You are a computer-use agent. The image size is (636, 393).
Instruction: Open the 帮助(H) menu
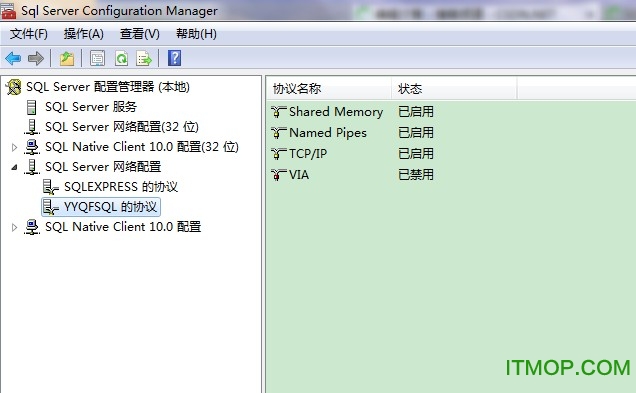[196, 34]
